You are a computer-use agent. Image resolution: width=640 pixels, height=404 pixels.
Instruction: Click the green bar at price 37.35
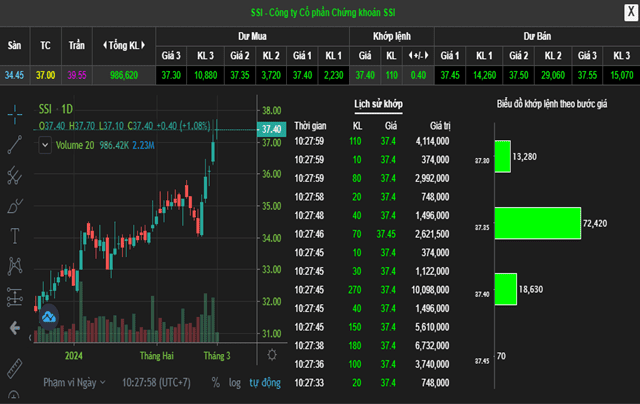(538, 223)
